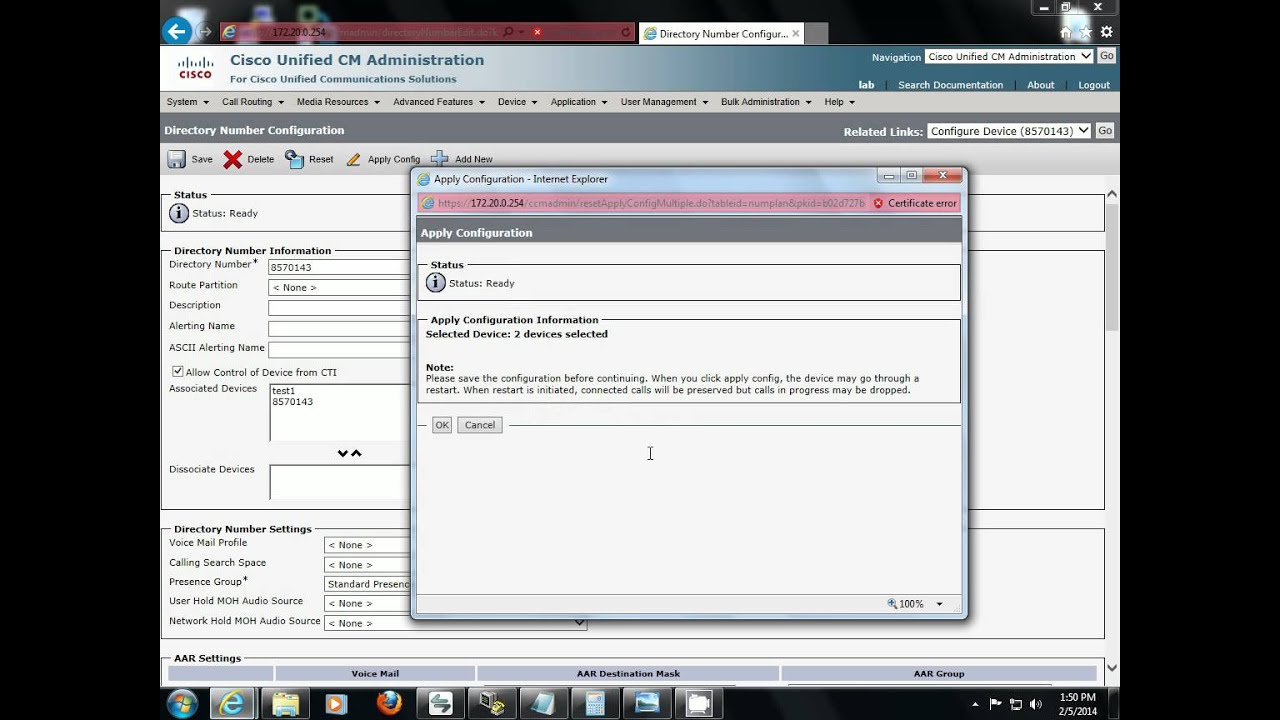This screenshot has width=1280, height=720.
Task: Open the Device menu
Action: click(517, 102)
